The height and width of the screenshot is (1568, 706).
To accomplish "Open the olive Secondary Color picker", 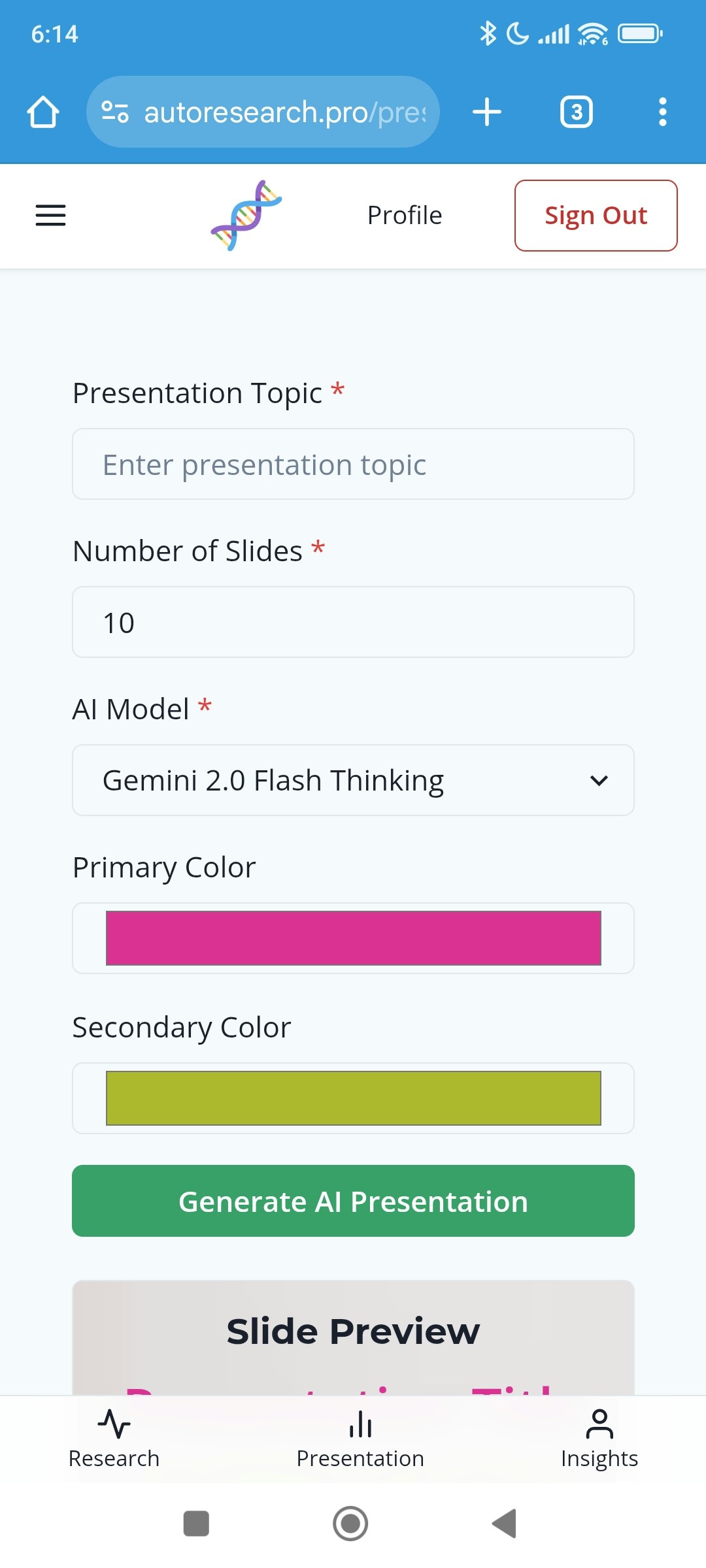I will pyautogui.click(x=353, y=1098).
